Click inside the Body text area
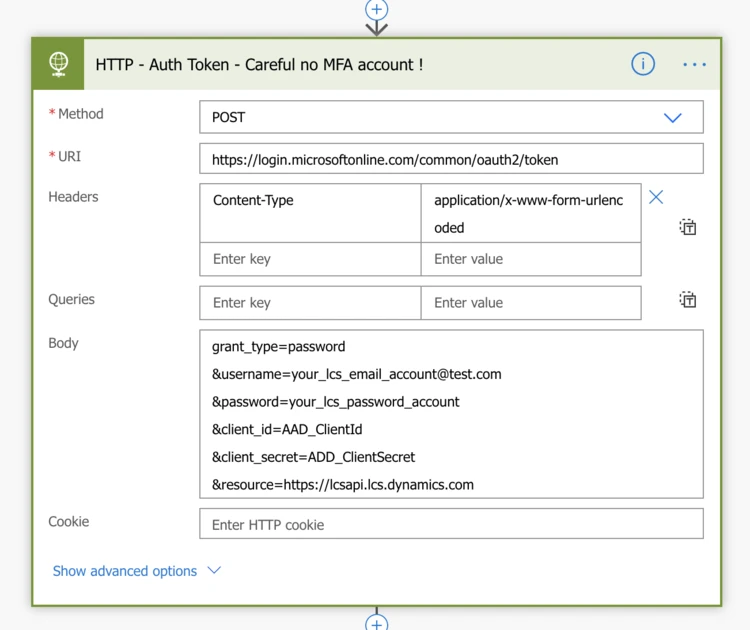This screenshot has width=750, height=630. point(451,414)
